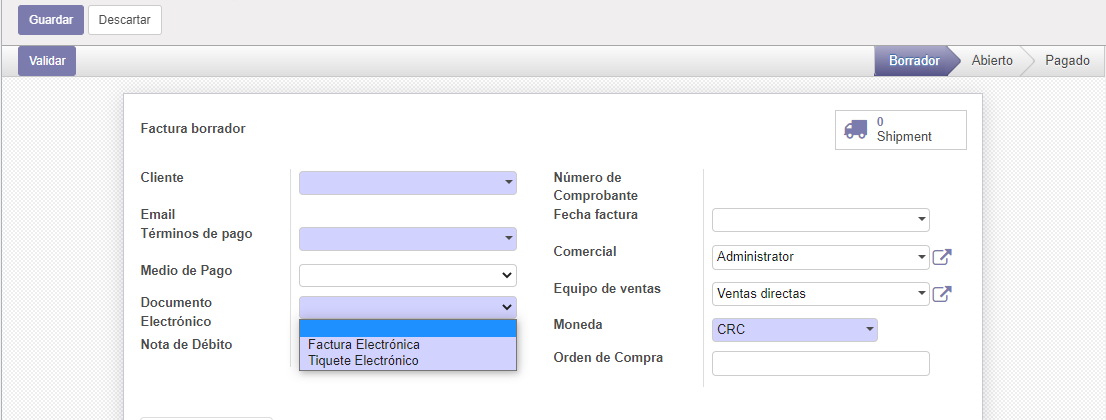Open the Moneda CRC dropdown
Viewport: 1106px width, 420px height.
click(x=795, y=330)
